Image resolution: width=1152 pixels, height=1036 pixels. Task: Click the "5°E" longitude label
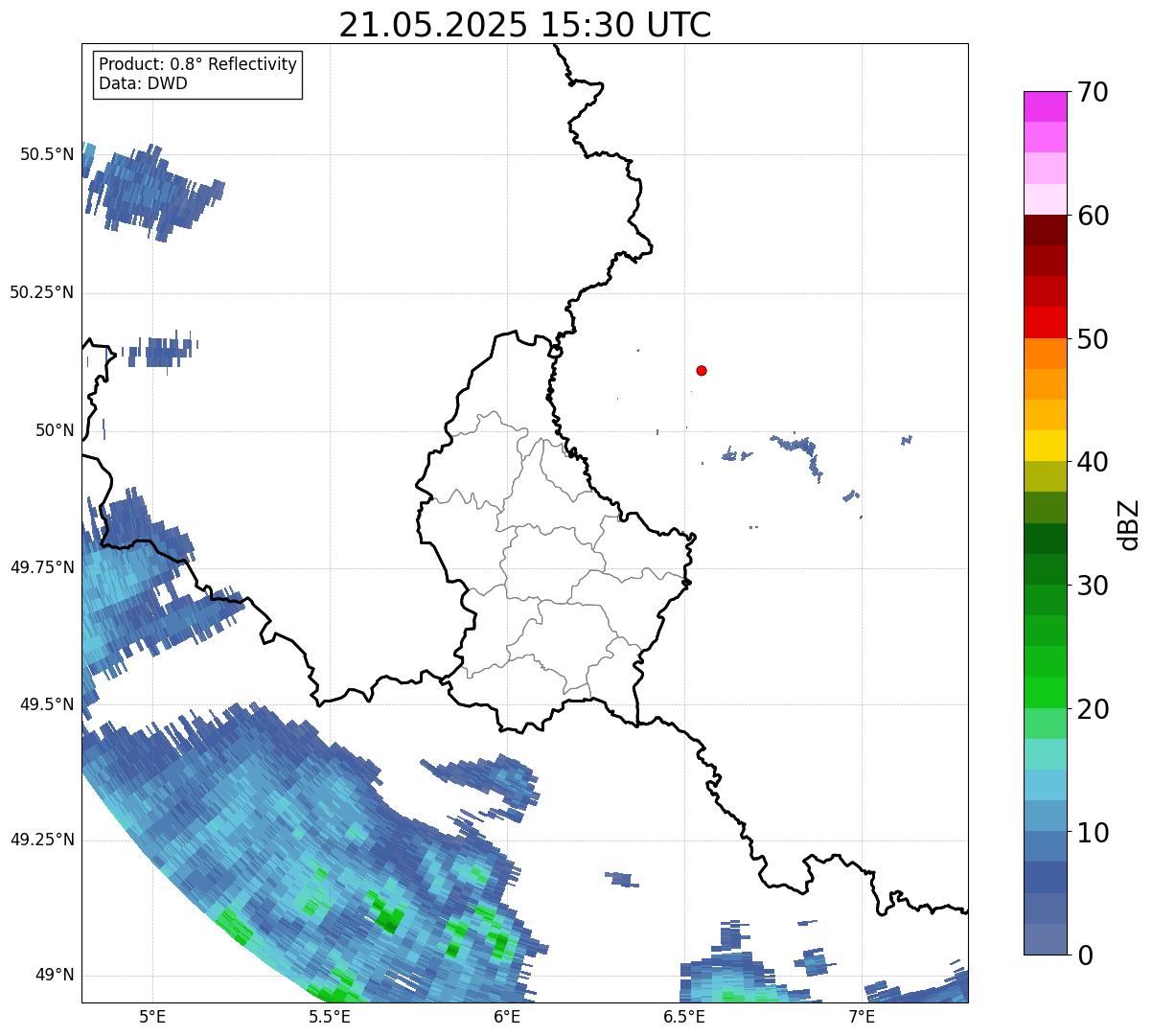click(152, 1017)
